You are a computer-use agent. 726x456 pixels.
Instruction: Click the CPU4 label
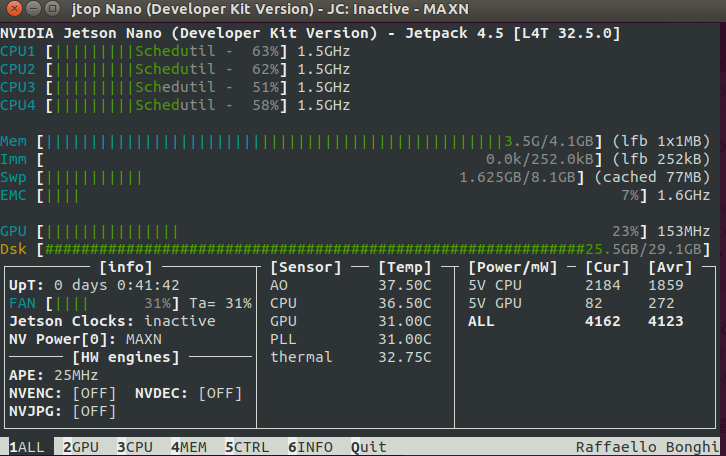[x=18, y=106]
